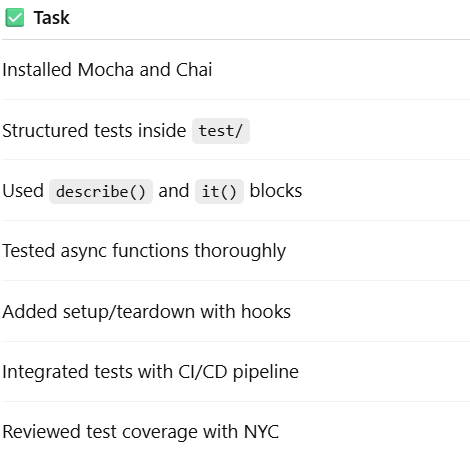Select the Added setup/teardown with hooks row
The image size is (470, 464).
[x=236, y=311]
